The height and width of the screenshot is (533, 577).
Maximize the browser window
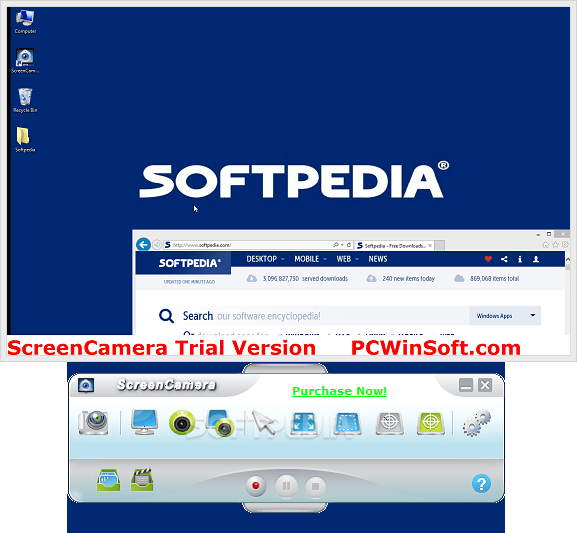(549, 234)
